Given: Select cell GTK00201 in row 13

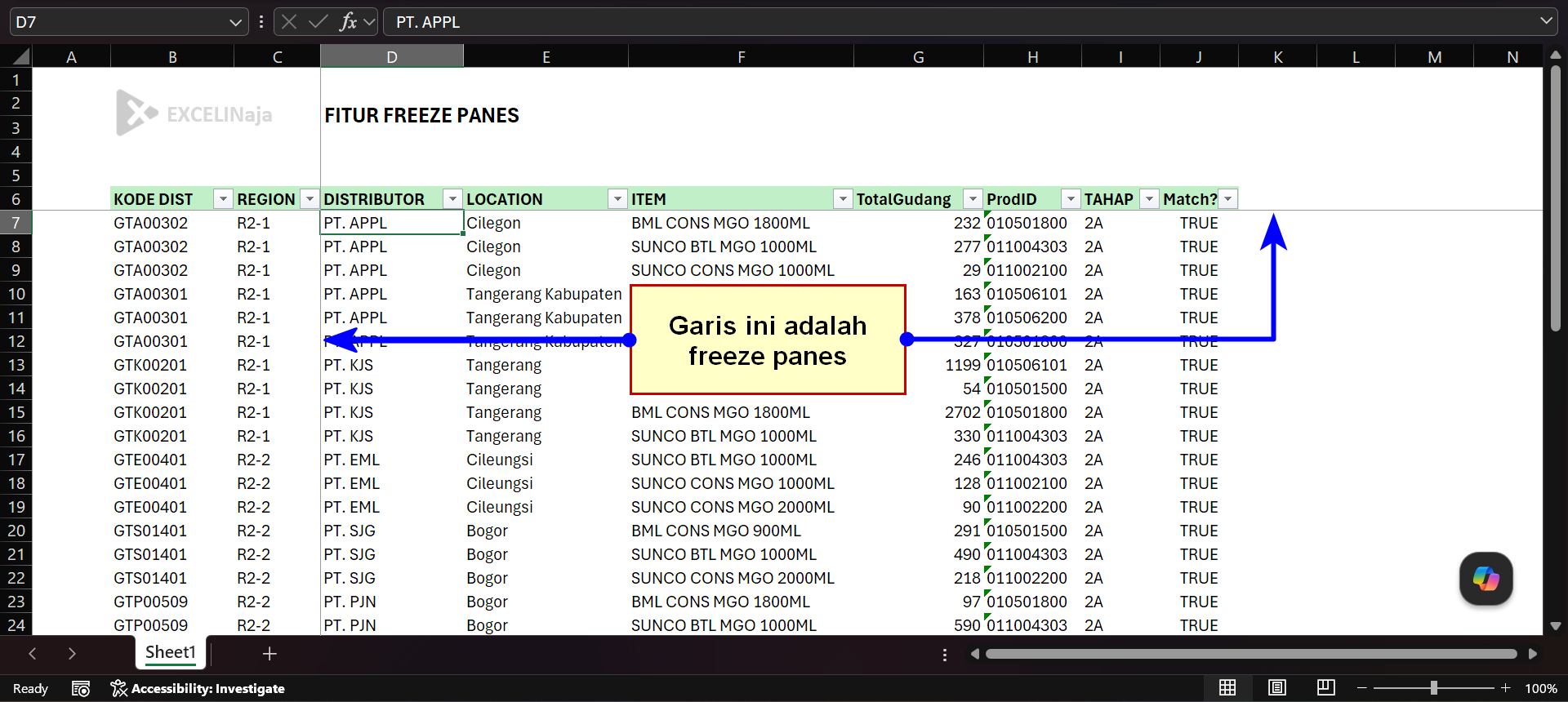Looking at the screenshot, I should [x=172, y=365].
